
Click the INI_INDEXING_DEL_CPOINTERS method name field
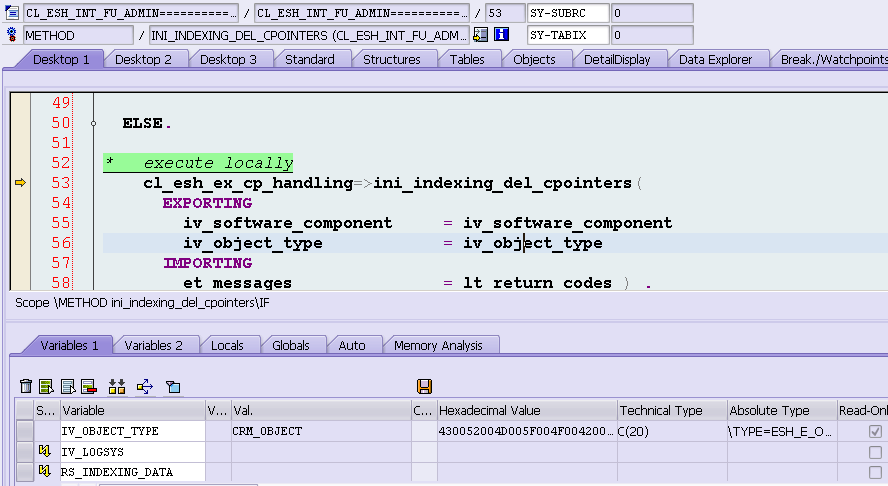pos(309,35)
